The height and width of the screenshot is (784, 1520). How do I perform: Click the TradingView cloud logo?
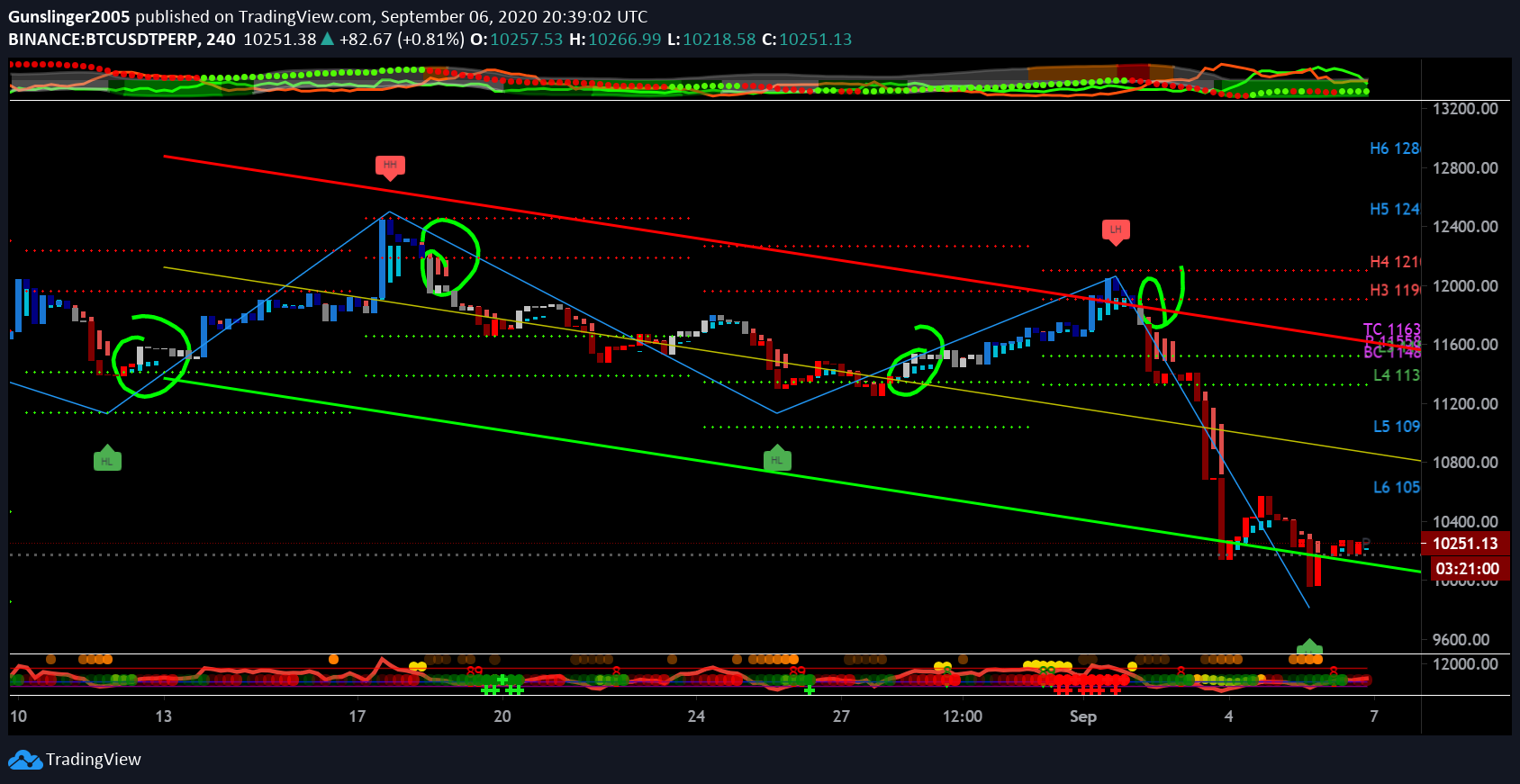pyautogui.click(x=25, y=760)
